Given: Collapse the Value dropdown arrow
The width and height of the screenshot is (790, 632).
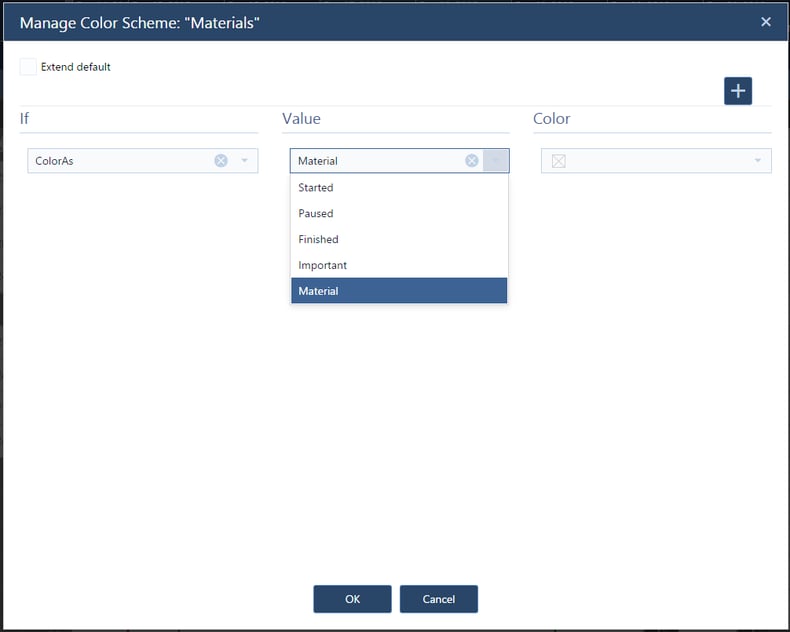Looking at the screenshot, I should click(x=496, y=161).
